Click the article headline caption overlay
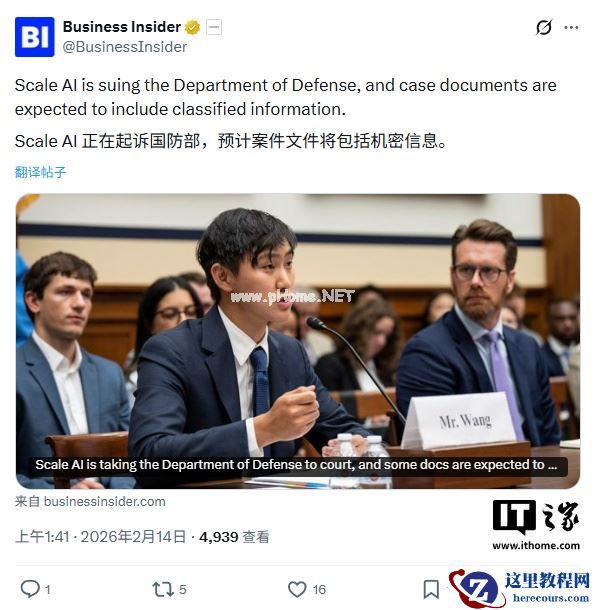The height and width of the screenshot is (610, 595). (296, 465)
